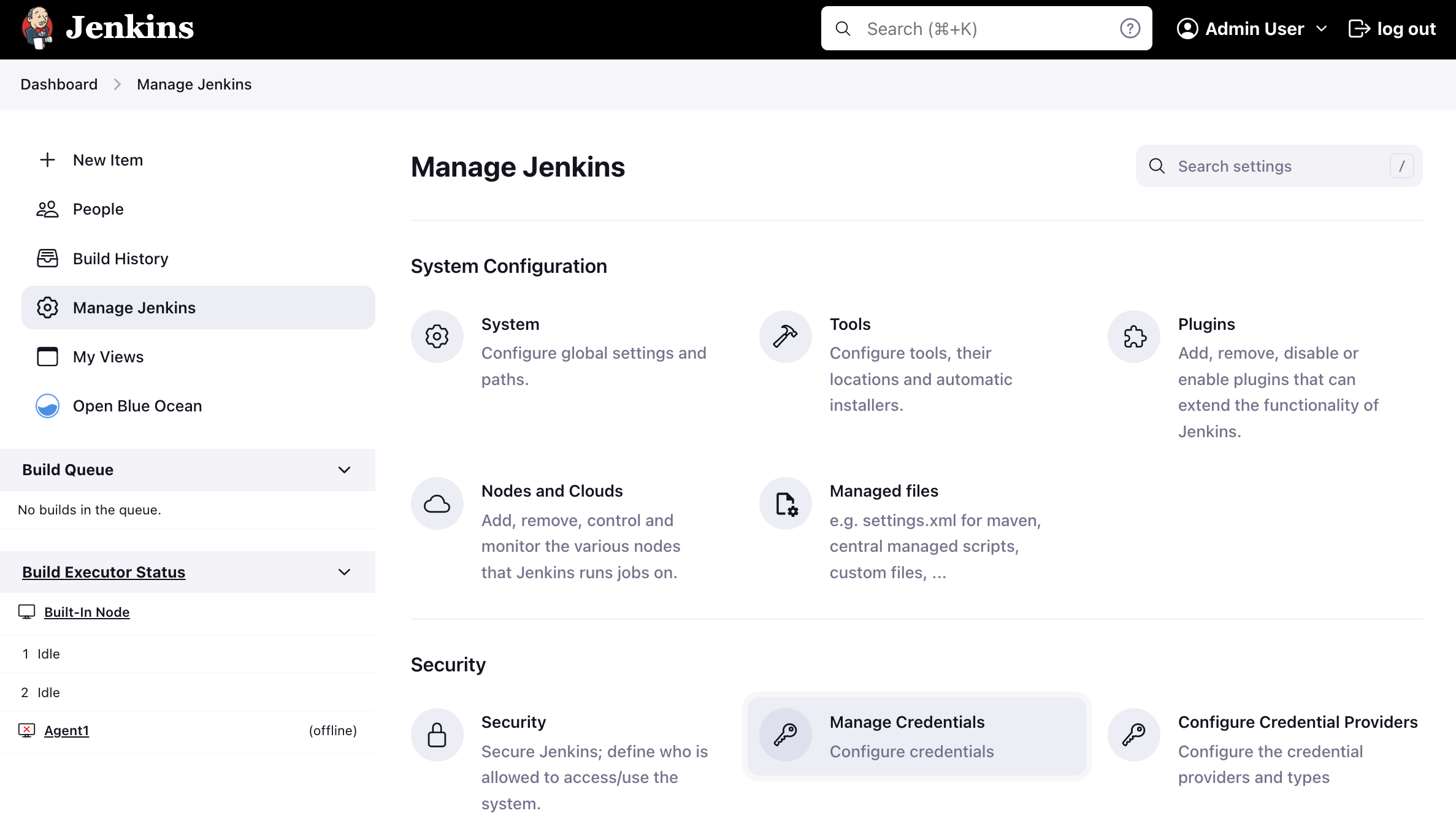Open People from the sidebar
This screenshot has width=1456, height=840.
98,208
